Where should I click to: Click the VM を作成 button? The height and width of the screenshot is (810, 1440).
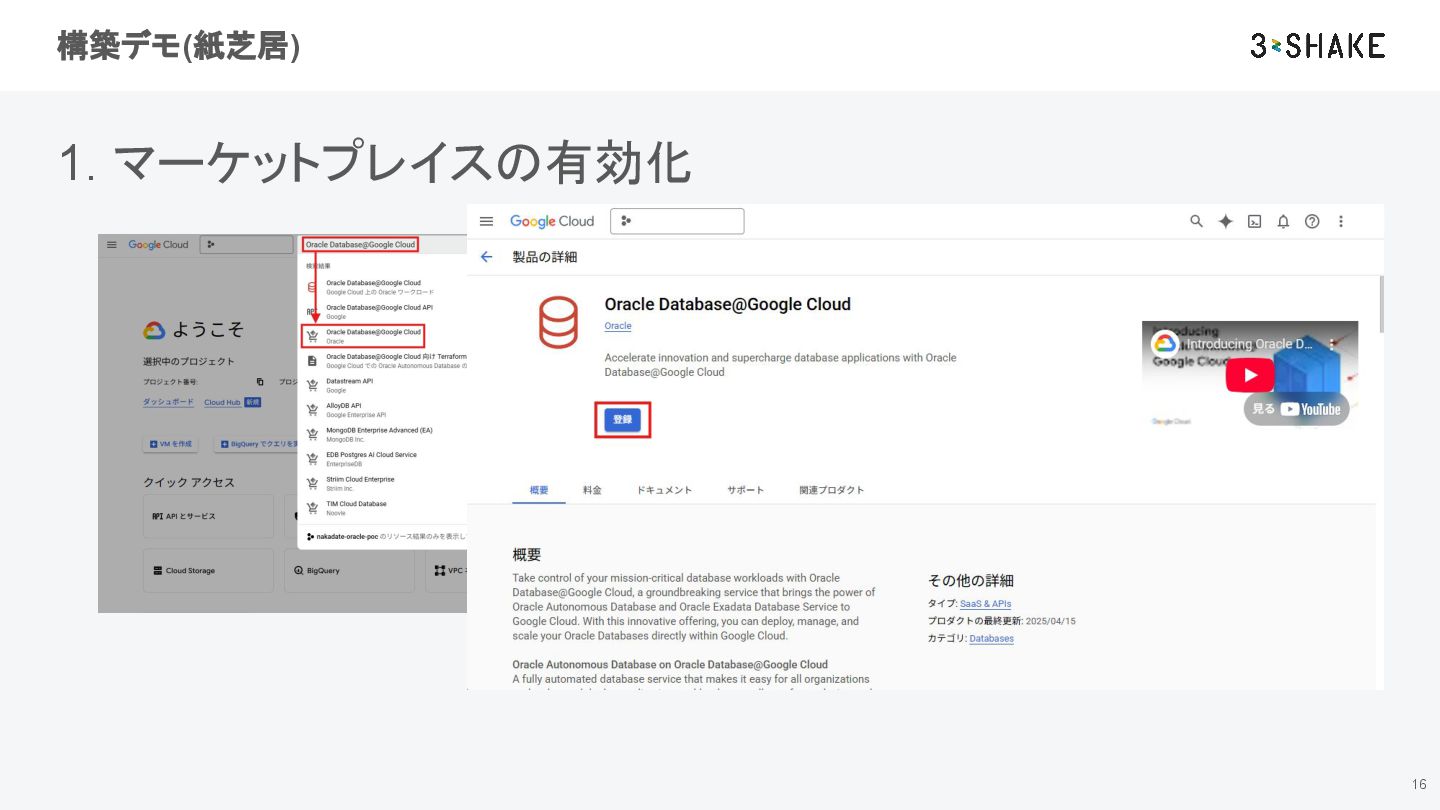point(171,444)
